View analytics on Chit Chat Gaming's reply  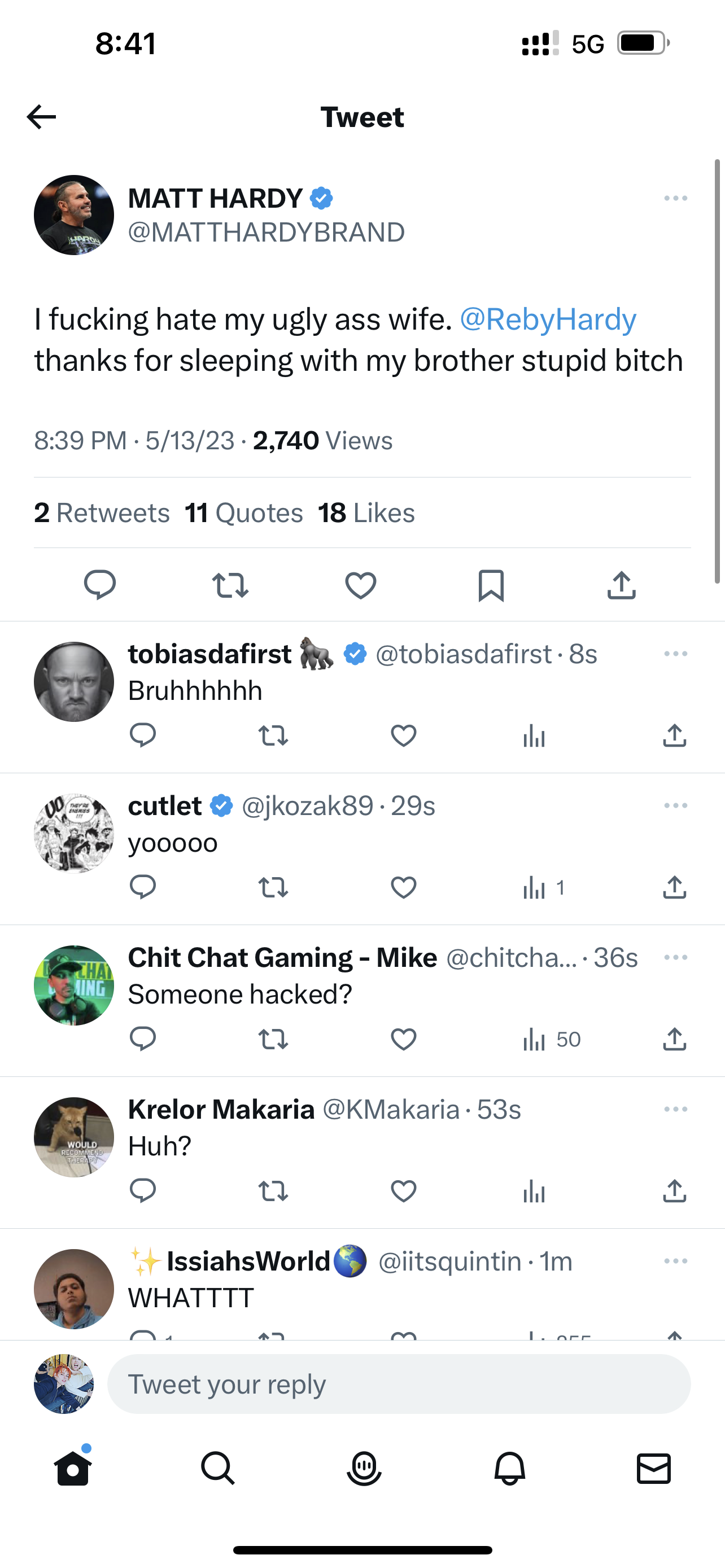(x=551, y=1040)
